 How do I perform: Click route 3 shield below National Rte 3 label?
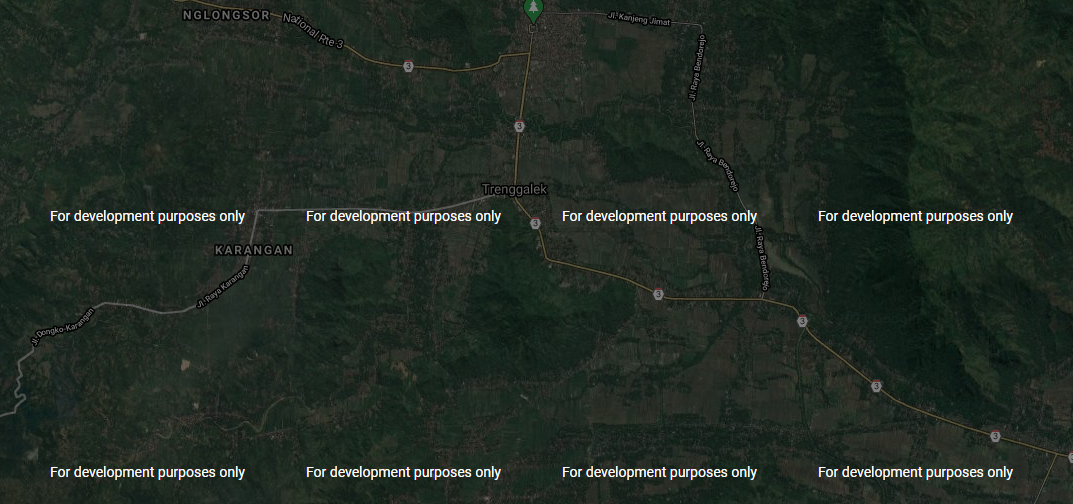pos(408,66)
